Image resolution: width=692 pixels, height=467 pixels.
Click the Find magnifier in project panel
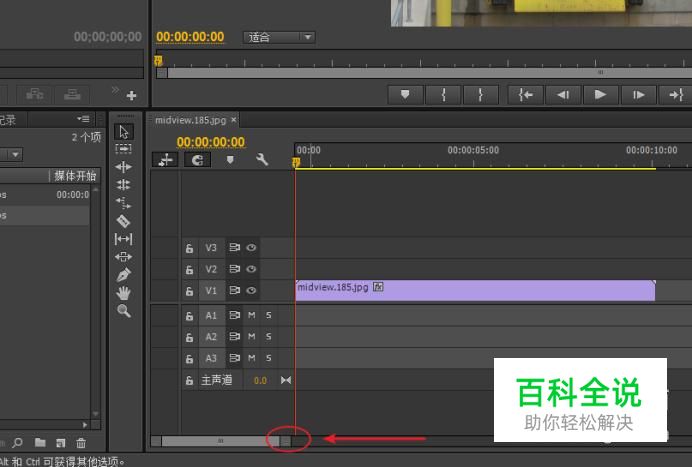coord(18,442)
